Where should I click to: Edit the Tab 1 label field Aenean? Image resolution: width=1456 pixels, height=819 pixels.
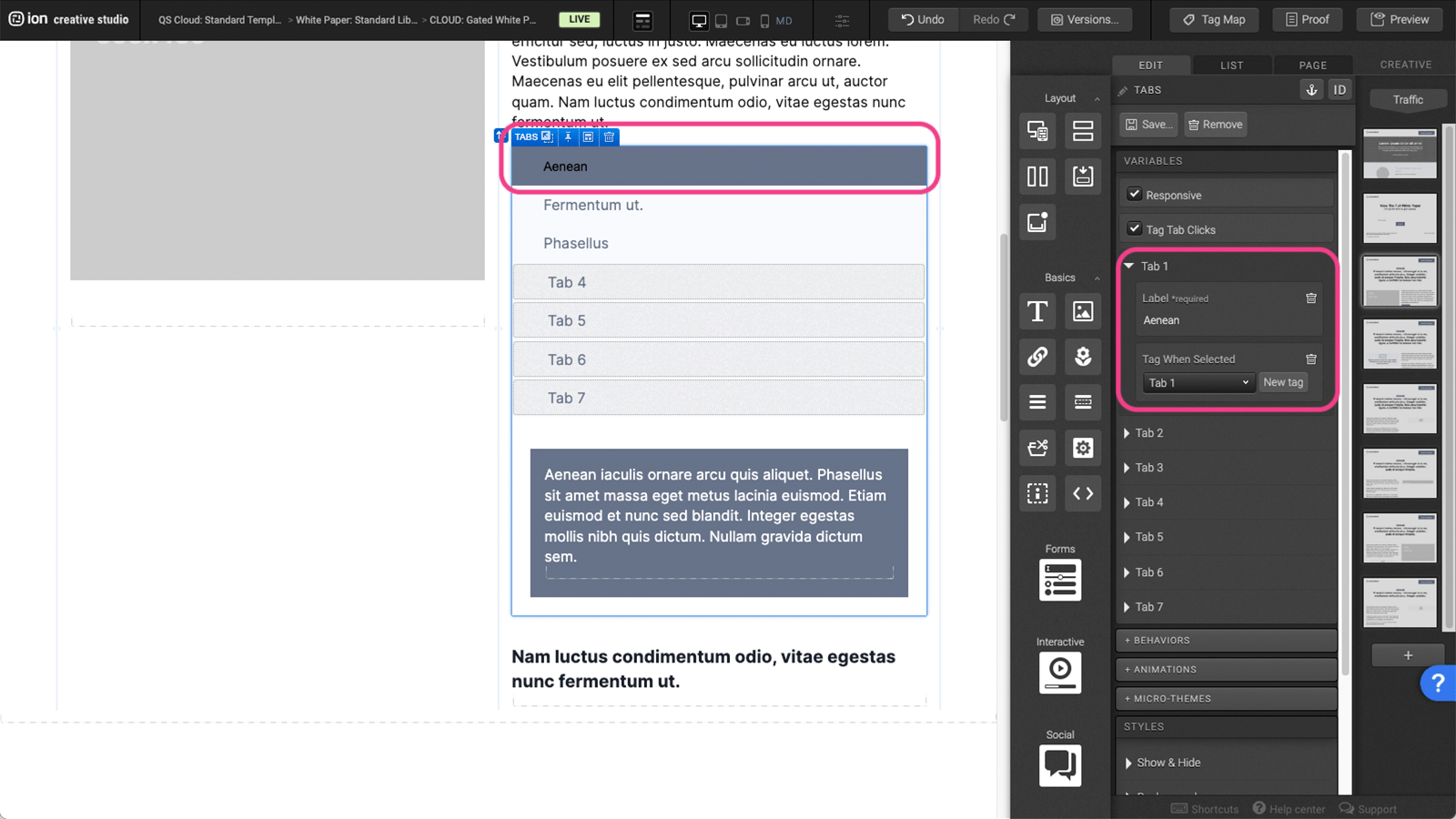1219,320
